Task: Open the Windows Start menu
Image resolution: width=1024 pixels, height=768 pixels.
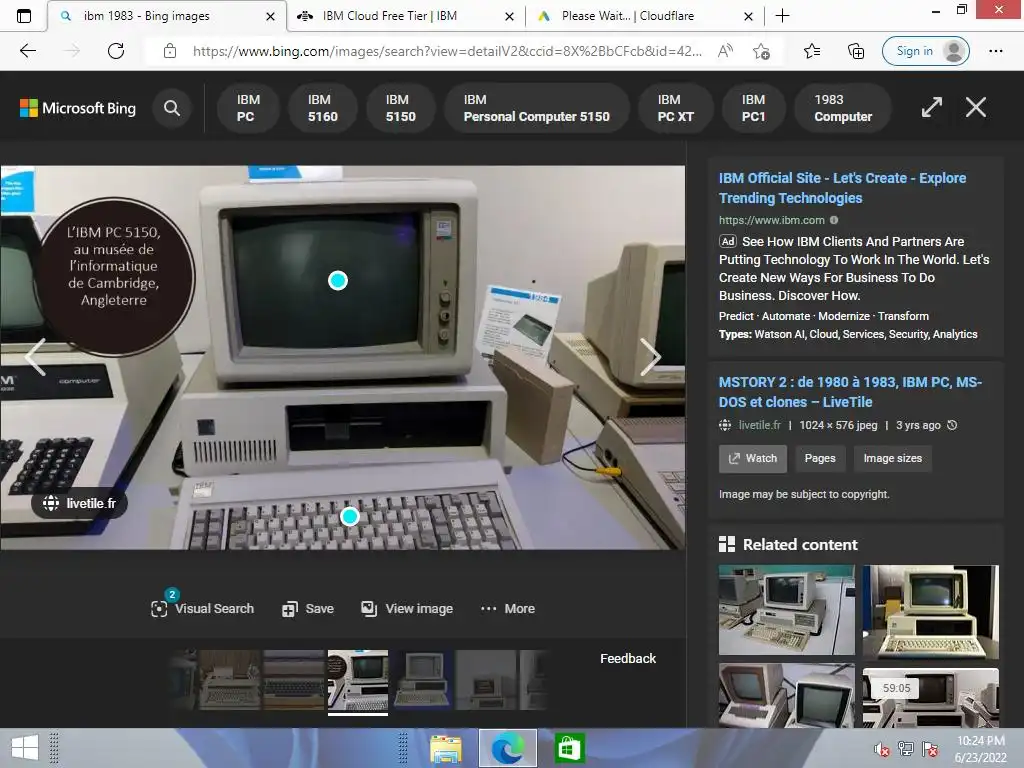Action: point(25,748)
